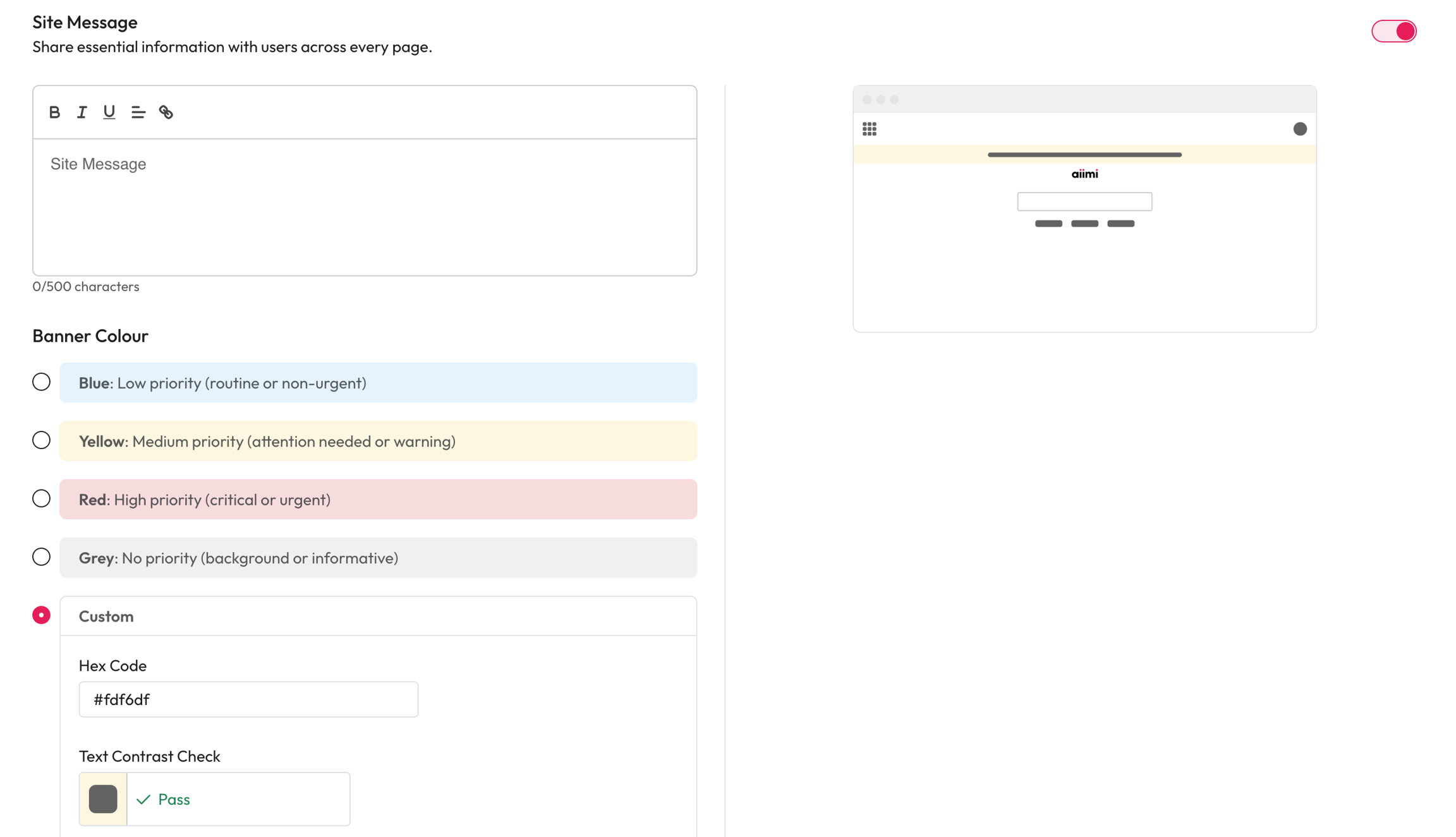Image resolution: width=1456 pixels, height=837 pixels.
Task: Select the Blue banner colour radio
Action: coord(42,382)
